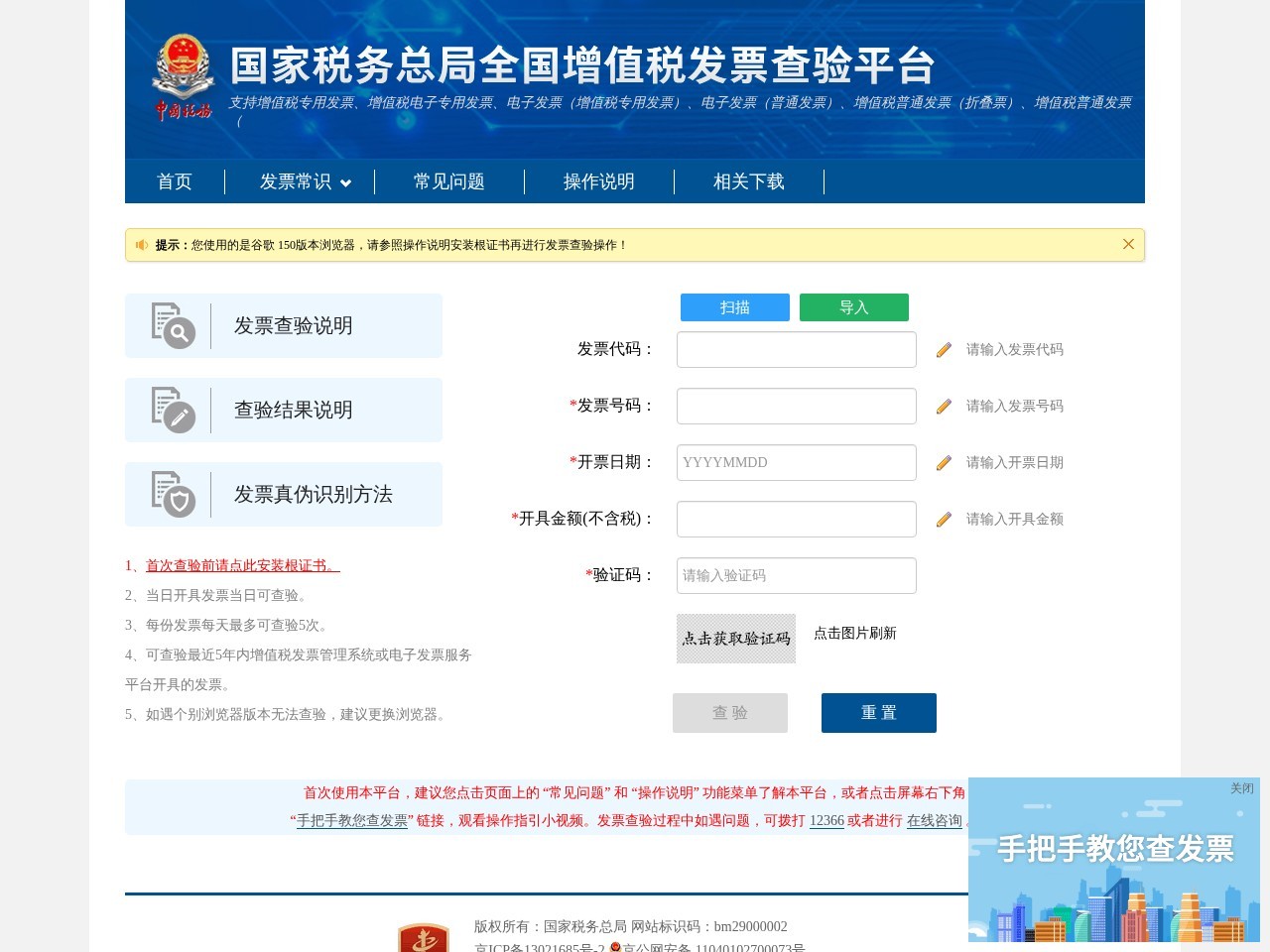Click the pencil icon beside 请输入开票金额
Image resolution: width=1270 pixels, height=952 pixels.
pos(944,519)
